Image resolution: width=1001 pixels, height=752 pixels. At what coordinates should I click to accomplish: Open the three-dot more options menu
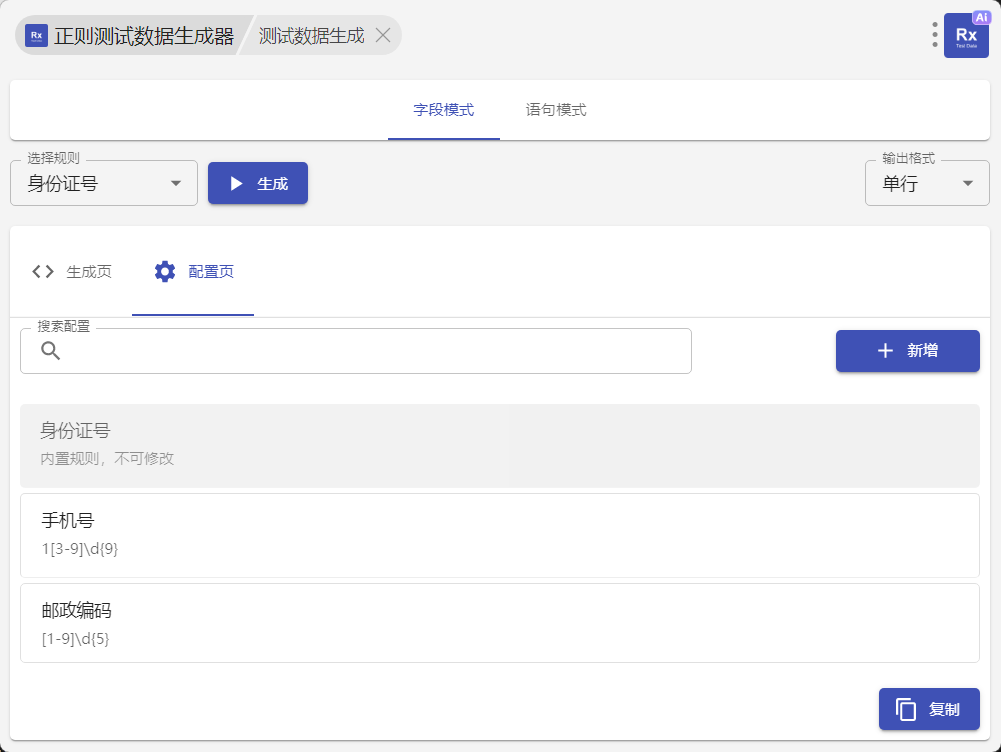coord(935,35)
